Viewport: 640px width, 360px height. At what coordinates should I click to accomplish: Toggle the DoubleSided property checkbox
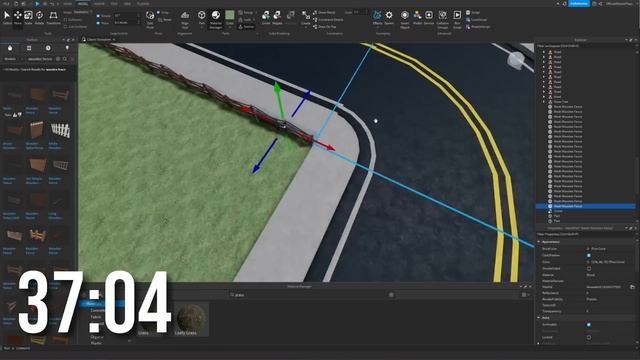pos(589,268)
